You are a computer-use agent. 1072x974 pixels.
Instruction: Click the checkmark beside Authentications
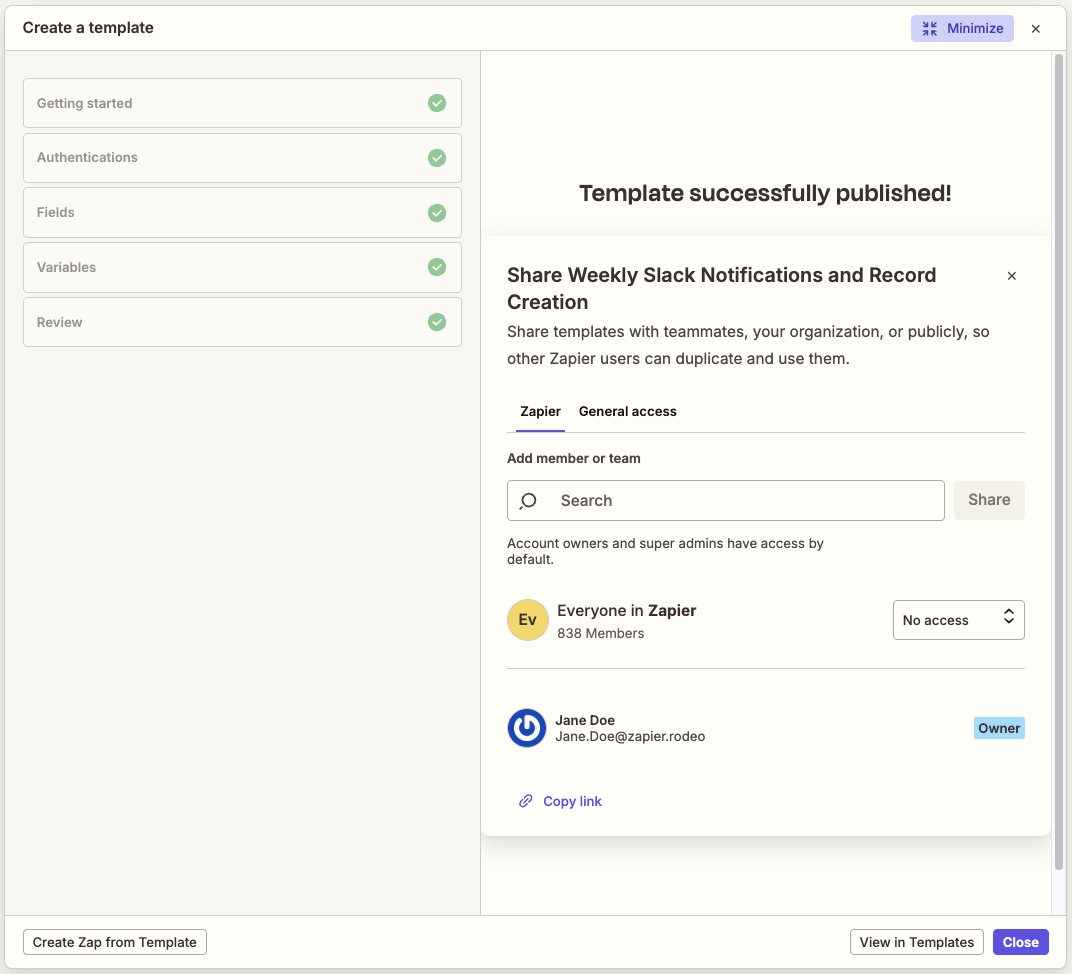coord(437,158)
